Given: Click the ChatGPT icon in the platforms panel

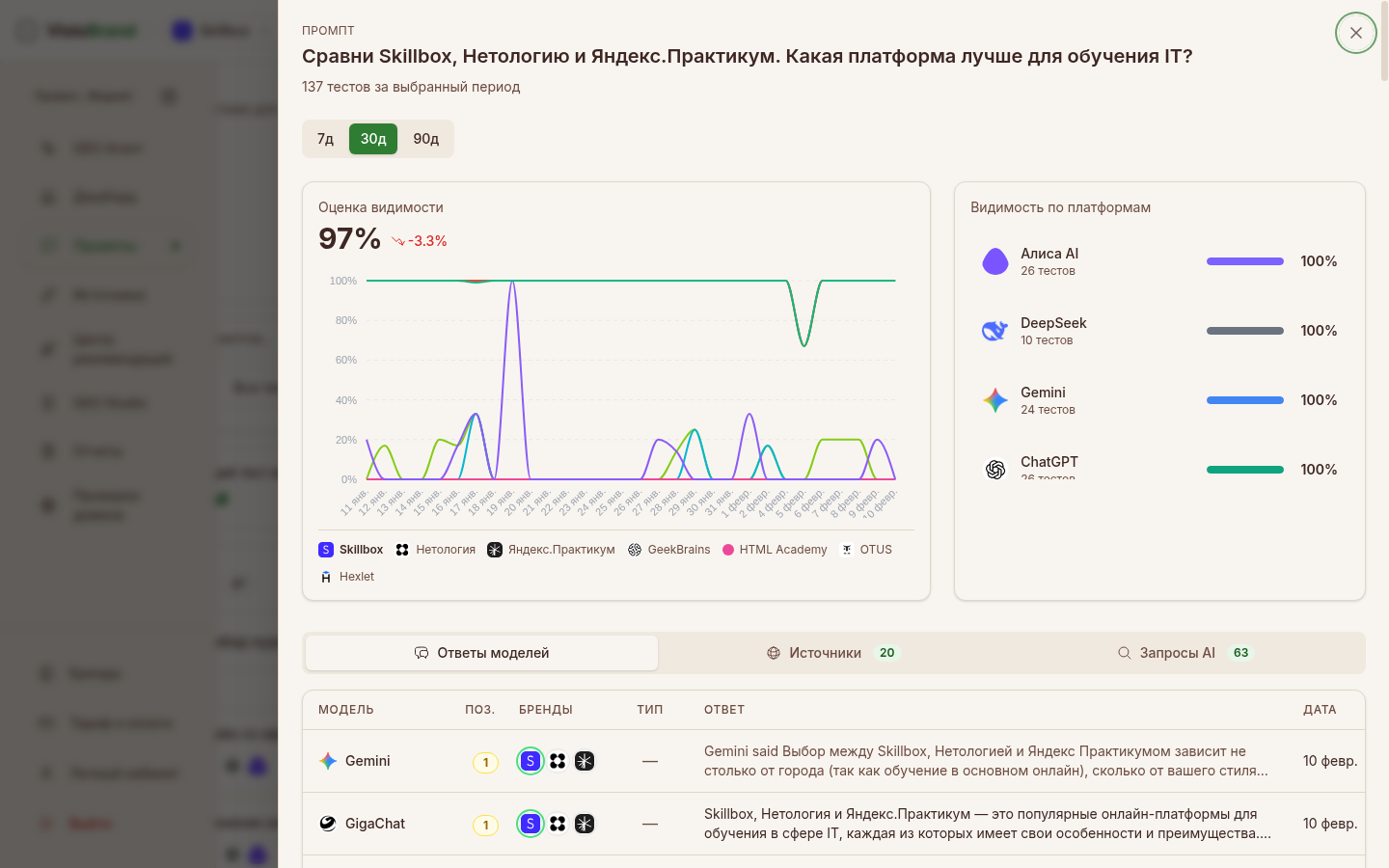Looking at the screenshot, I should pos(994,470).
